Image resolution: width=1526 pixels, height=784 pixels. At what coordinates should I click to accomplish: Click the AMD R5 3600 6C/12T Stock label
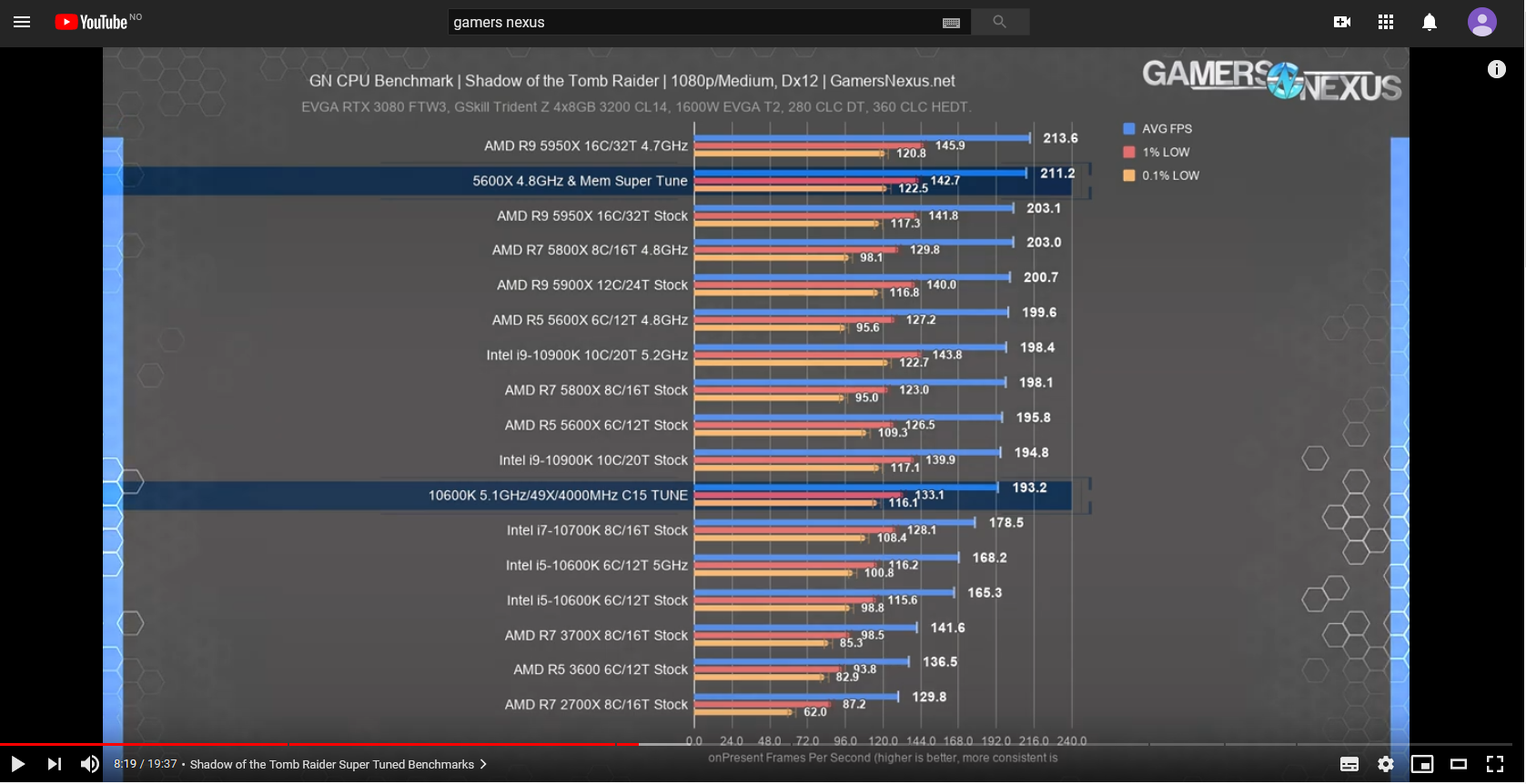pyautogui.click(x=601, y=669)
